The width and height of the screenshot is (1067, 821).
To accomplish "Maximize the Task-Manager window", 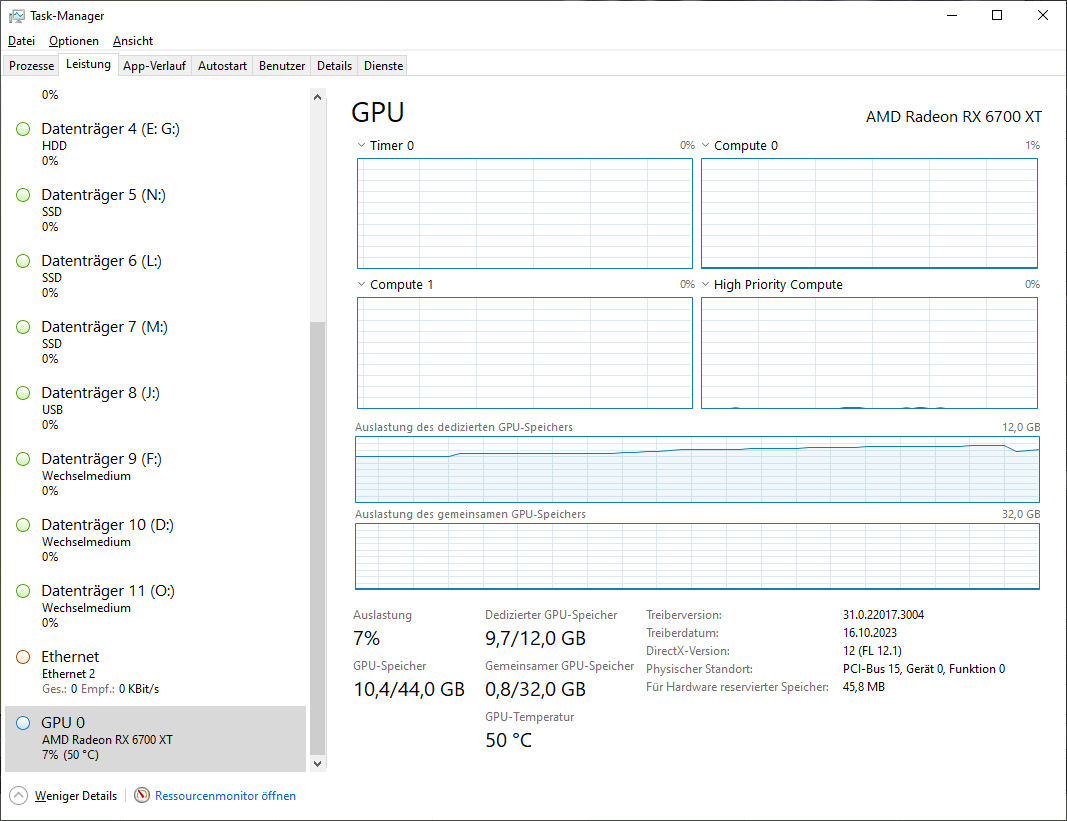I will click(997, 15).
